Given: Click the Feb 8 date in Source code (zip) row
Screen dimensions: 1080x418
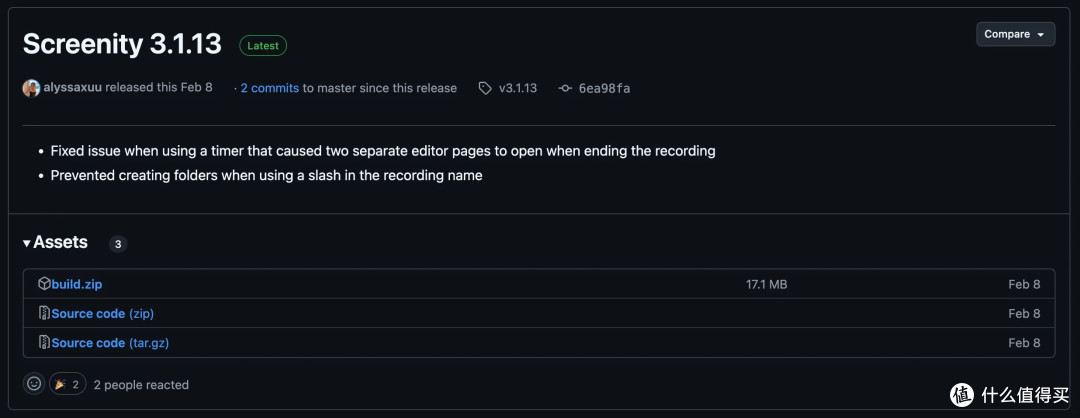Looking at the screenshot, I should pyautogui.click(x=1024, y=313).
